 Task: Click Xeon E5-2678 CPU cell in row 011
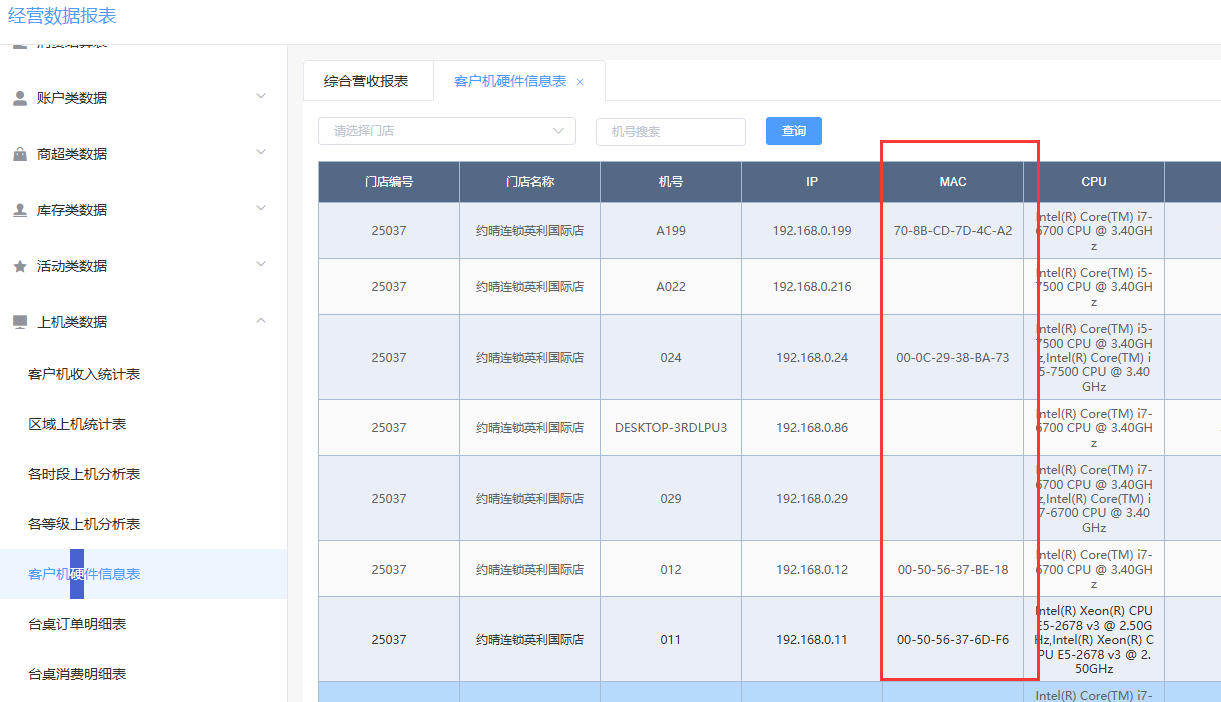1094,639
